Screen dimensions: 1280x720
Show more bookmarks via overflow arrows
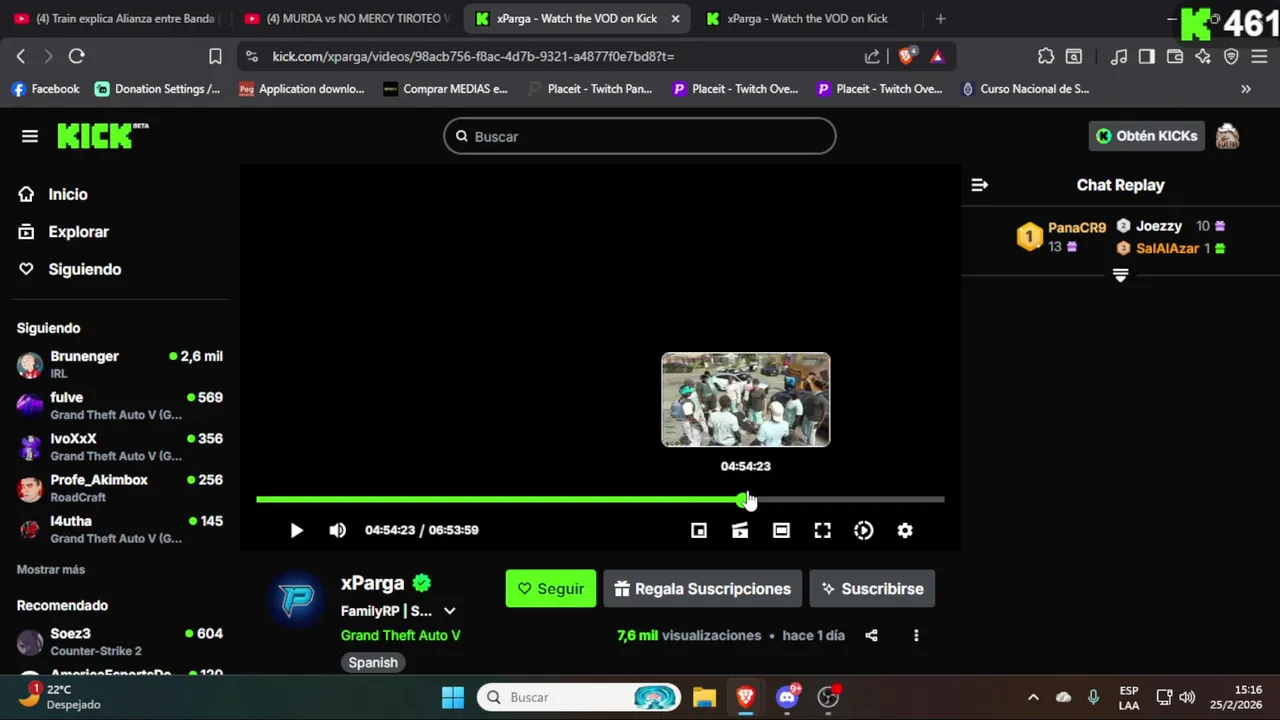[x=1246, y=89]
